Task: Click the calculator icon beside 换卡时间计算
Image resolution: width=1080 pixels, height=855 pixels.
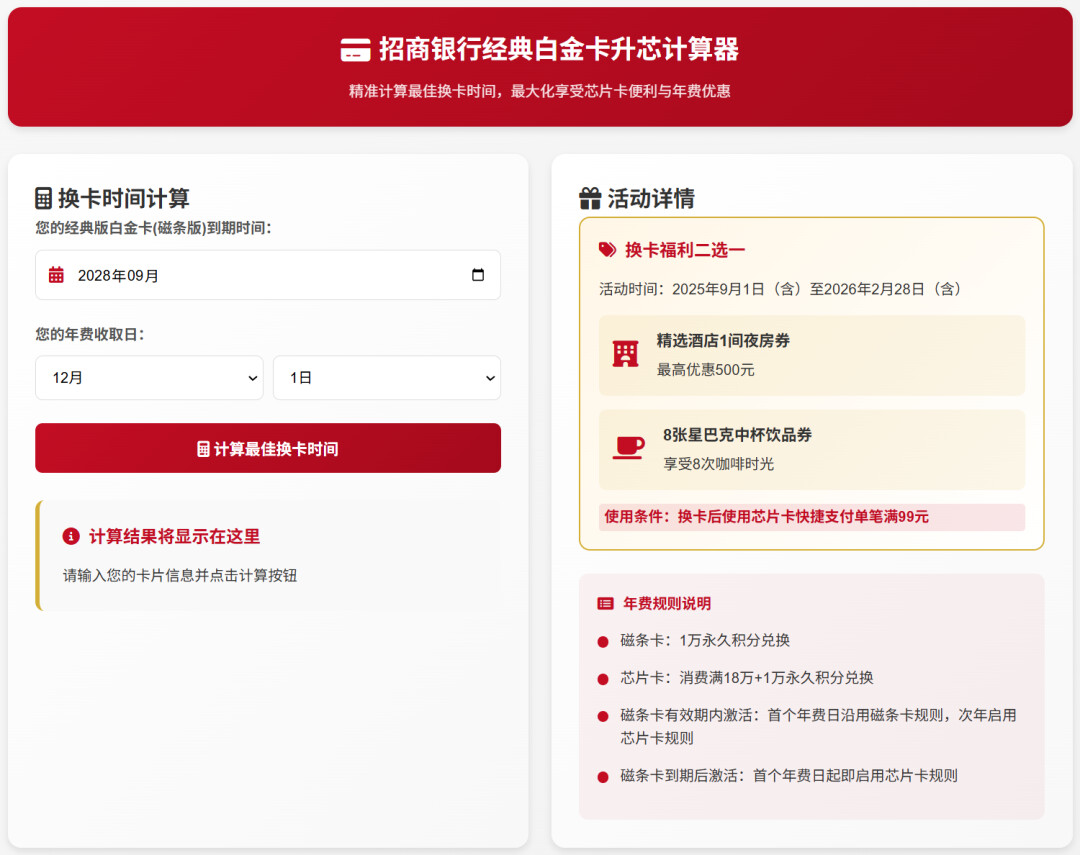Action: (44, 198)
